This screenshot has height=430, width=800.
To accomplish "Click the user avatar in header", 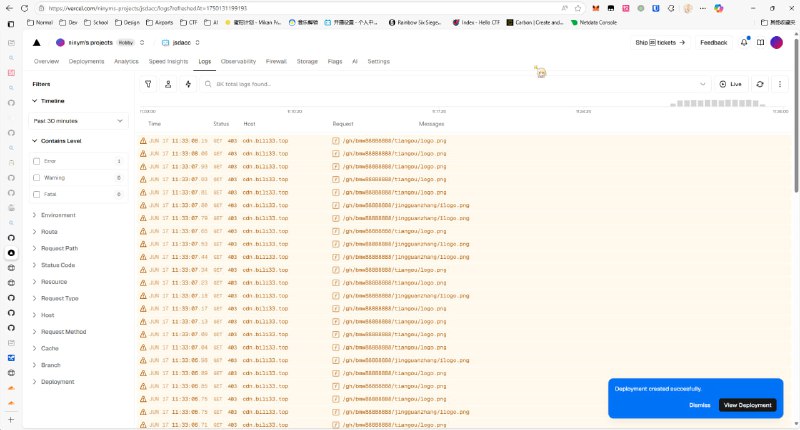I will point(776,42).
